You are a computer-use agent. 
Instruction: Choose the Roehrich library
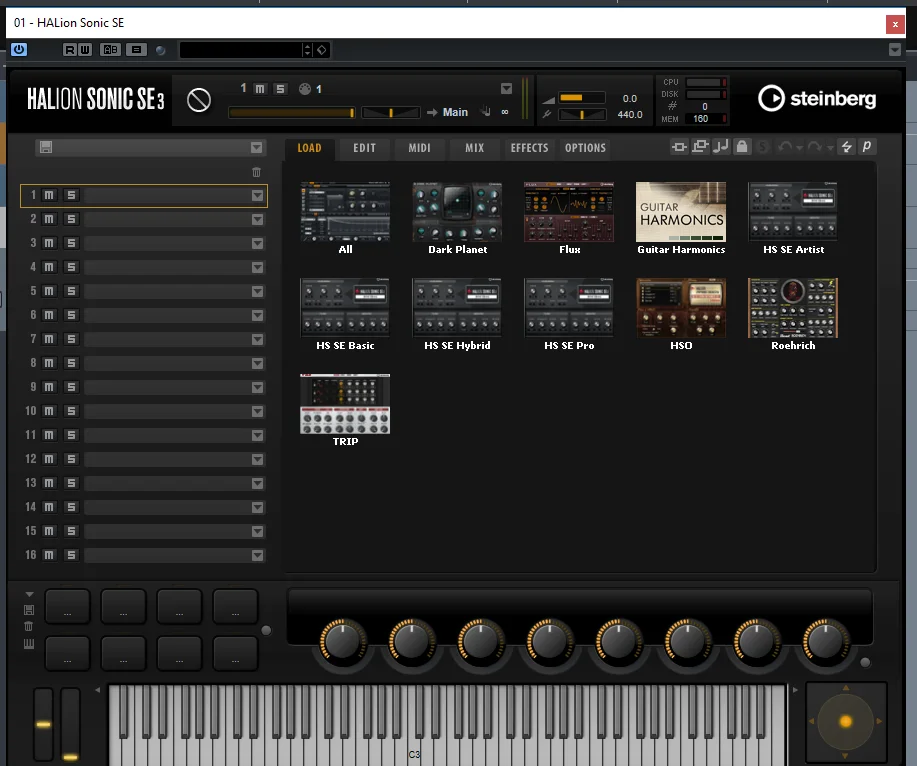click(792, 315)
